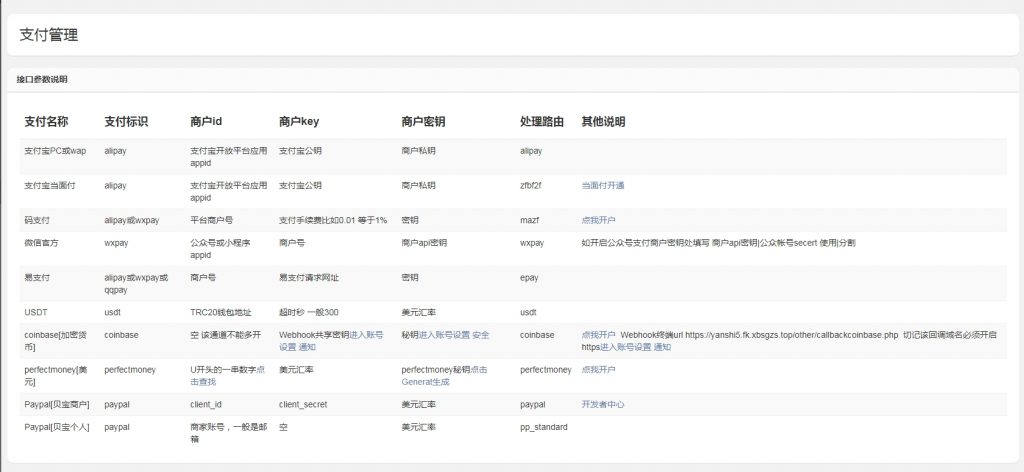Image resolution: width=1024 pixels, height=472 pixels.
Task: Select the 易支付 row name
Action: tap(37, 277)
